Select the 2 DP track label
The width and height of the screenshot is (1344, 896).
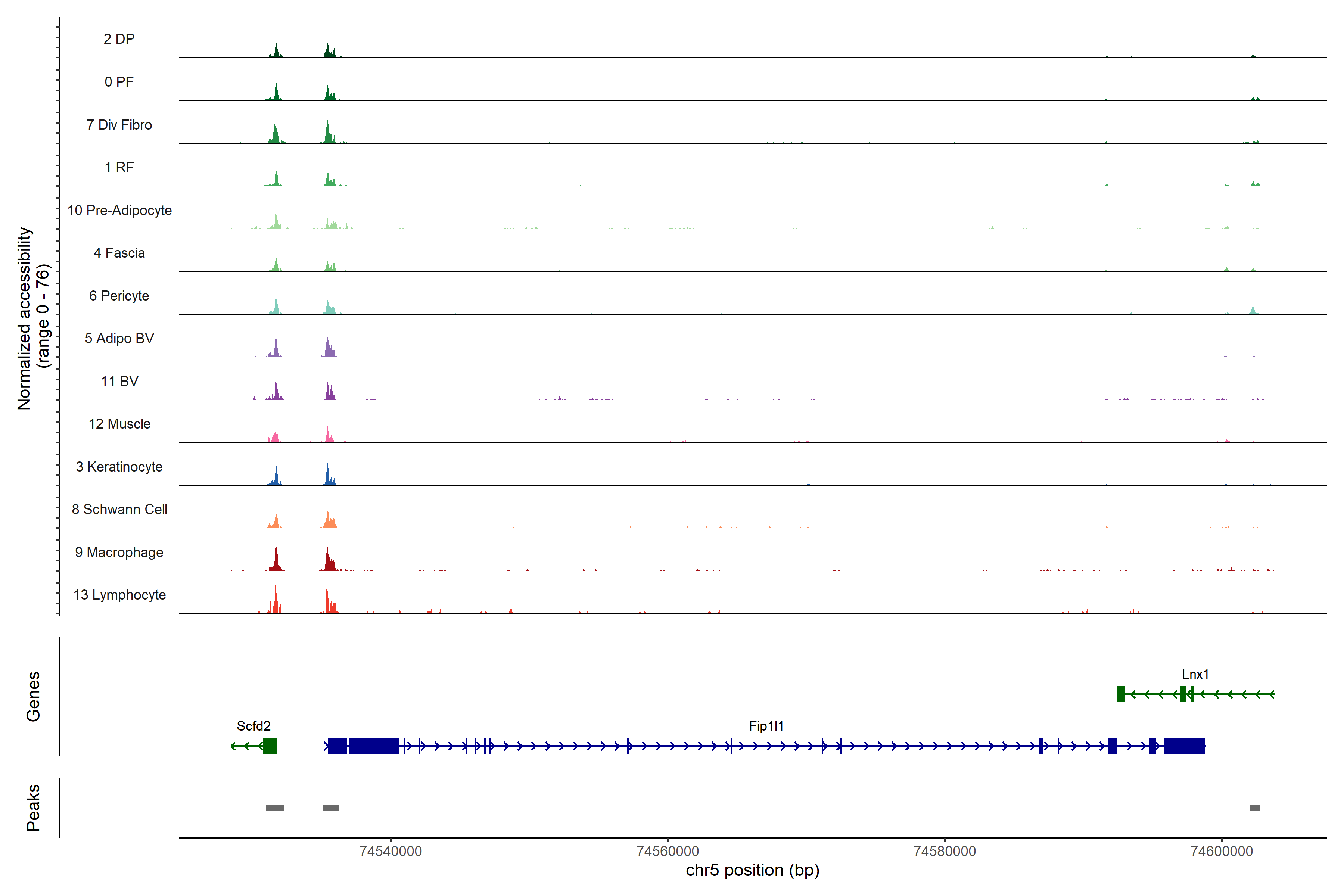coord(119,39)
